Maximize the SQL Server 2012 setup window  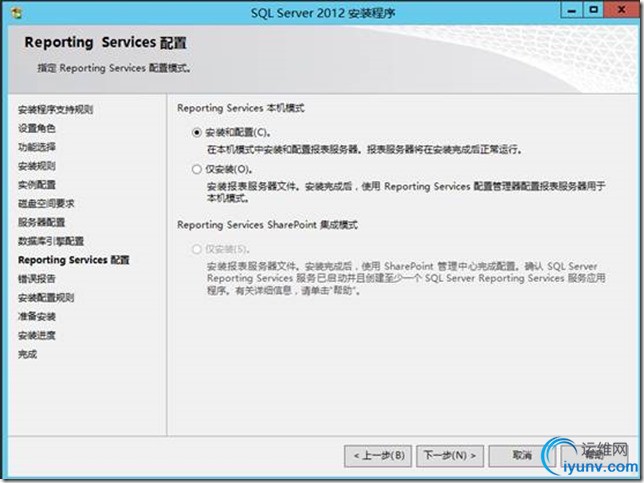tap(593, 10)
